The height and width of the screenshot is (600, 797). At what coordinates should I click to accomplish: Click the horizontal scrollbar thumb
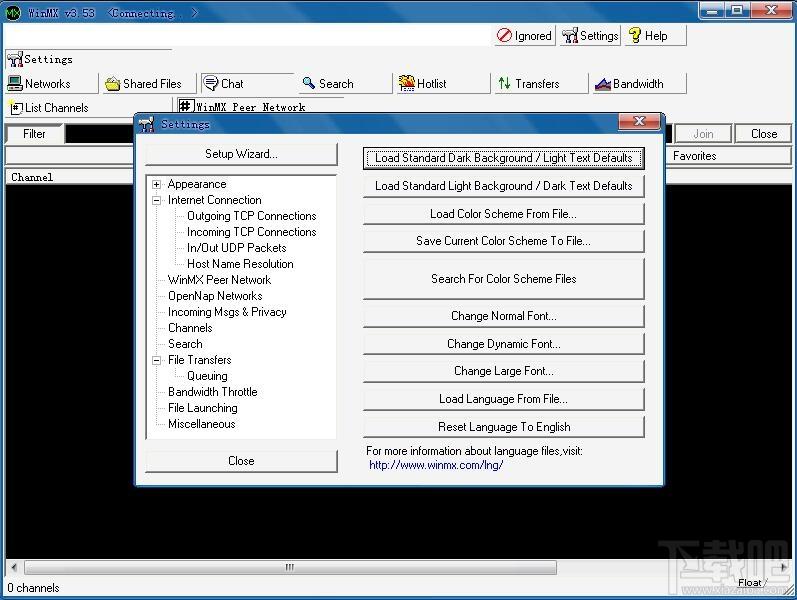pos(290,567)
